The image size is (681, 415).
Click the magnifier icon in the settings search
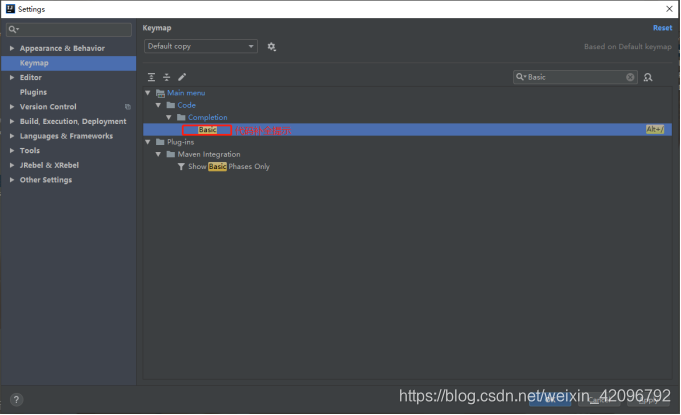click(x=13, y=30)
